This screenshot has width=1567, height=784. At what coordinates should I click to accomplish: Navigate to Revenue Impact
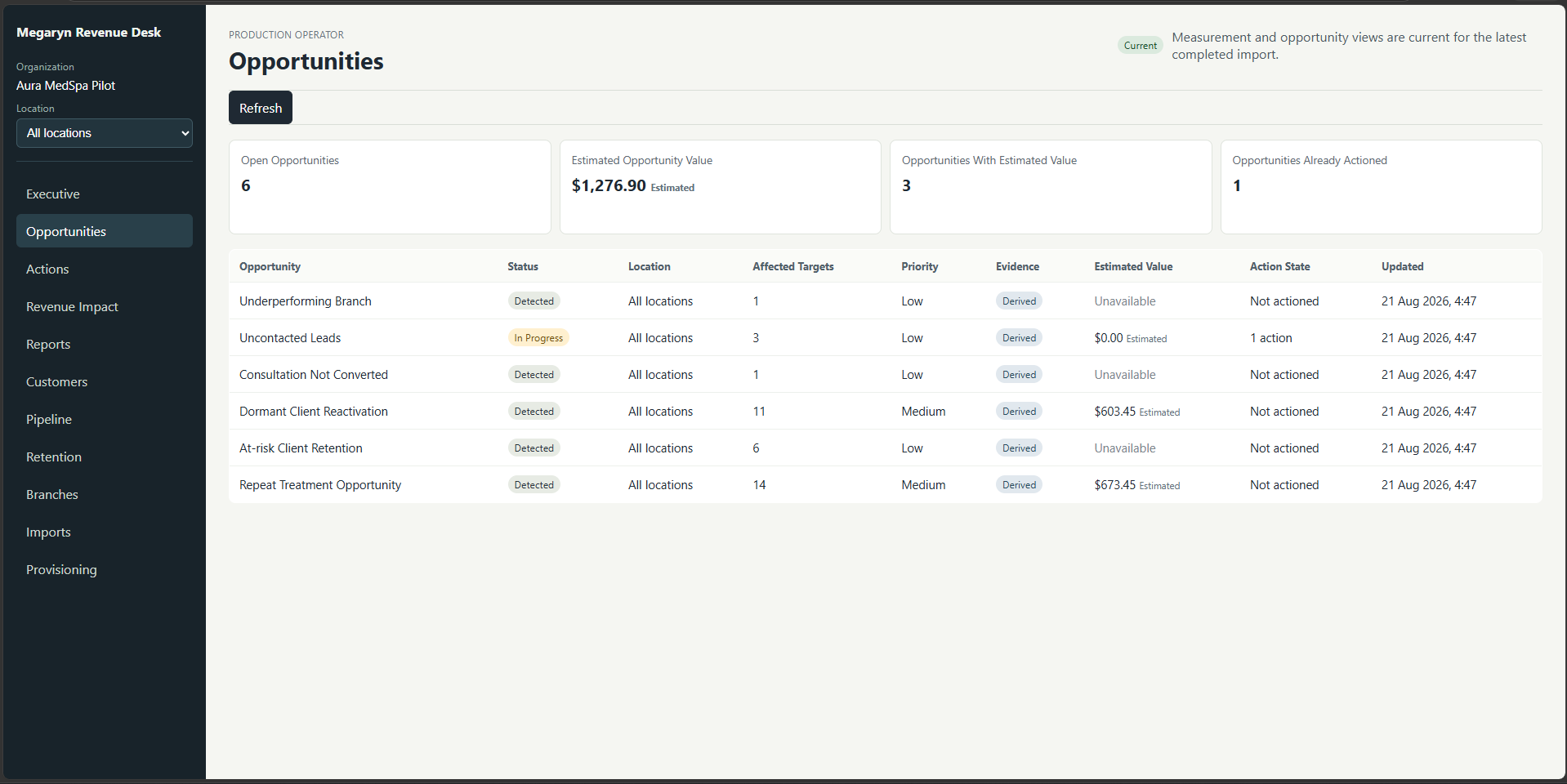pos(105,306)
